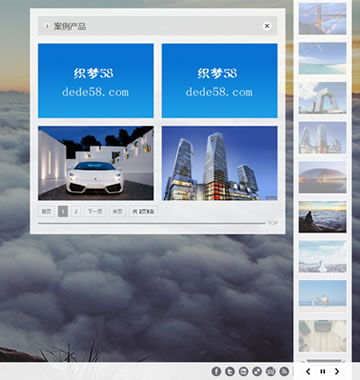
Task: Open the LinkedIn social icon
Action: 244,371
